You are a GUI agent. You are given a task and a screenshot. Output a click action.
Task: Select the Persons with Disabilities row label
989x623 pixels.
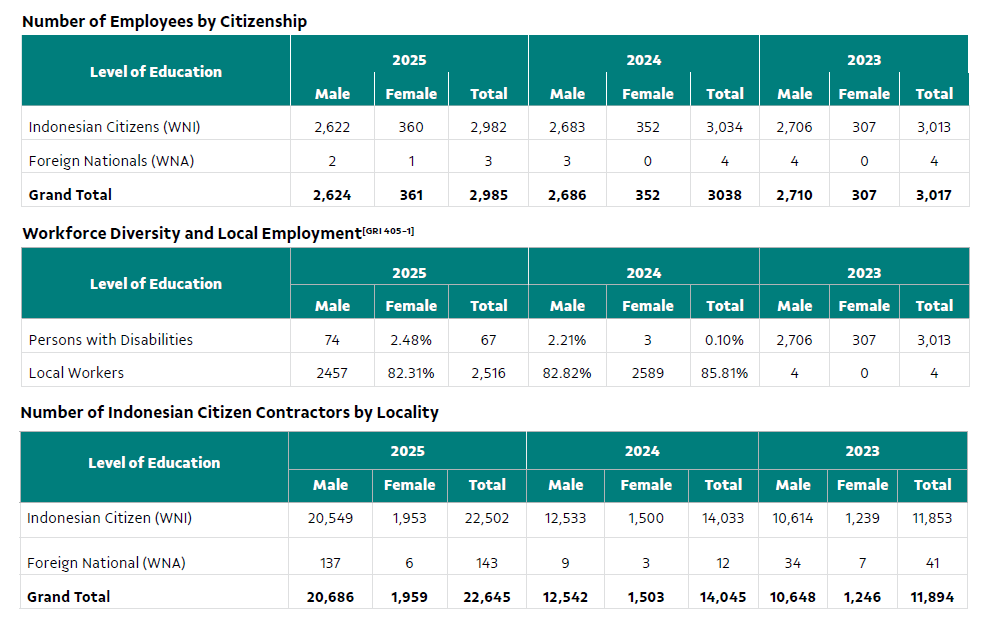tap(110, 340)
